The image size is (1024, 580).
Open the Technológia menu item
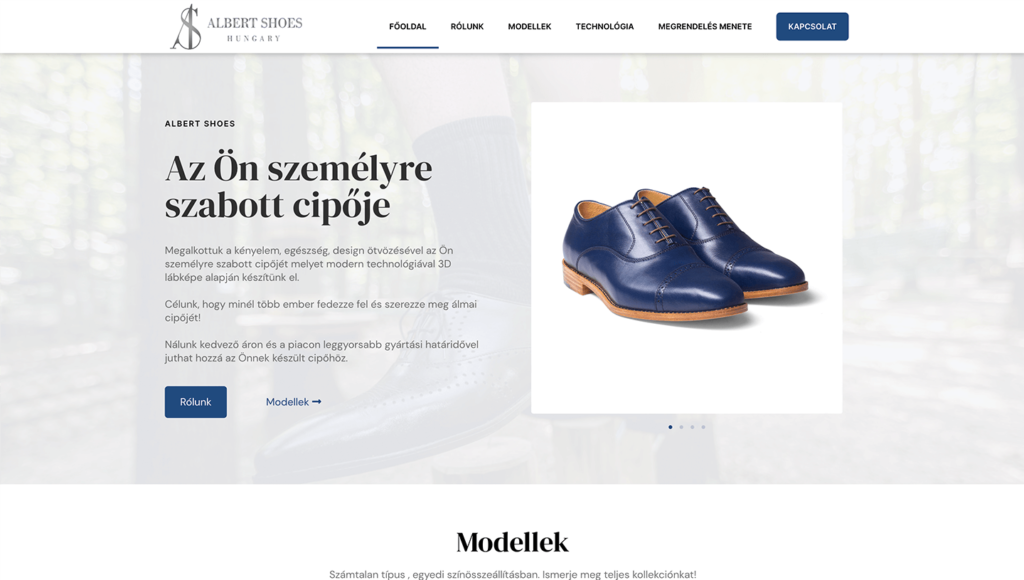click(605, 27)
